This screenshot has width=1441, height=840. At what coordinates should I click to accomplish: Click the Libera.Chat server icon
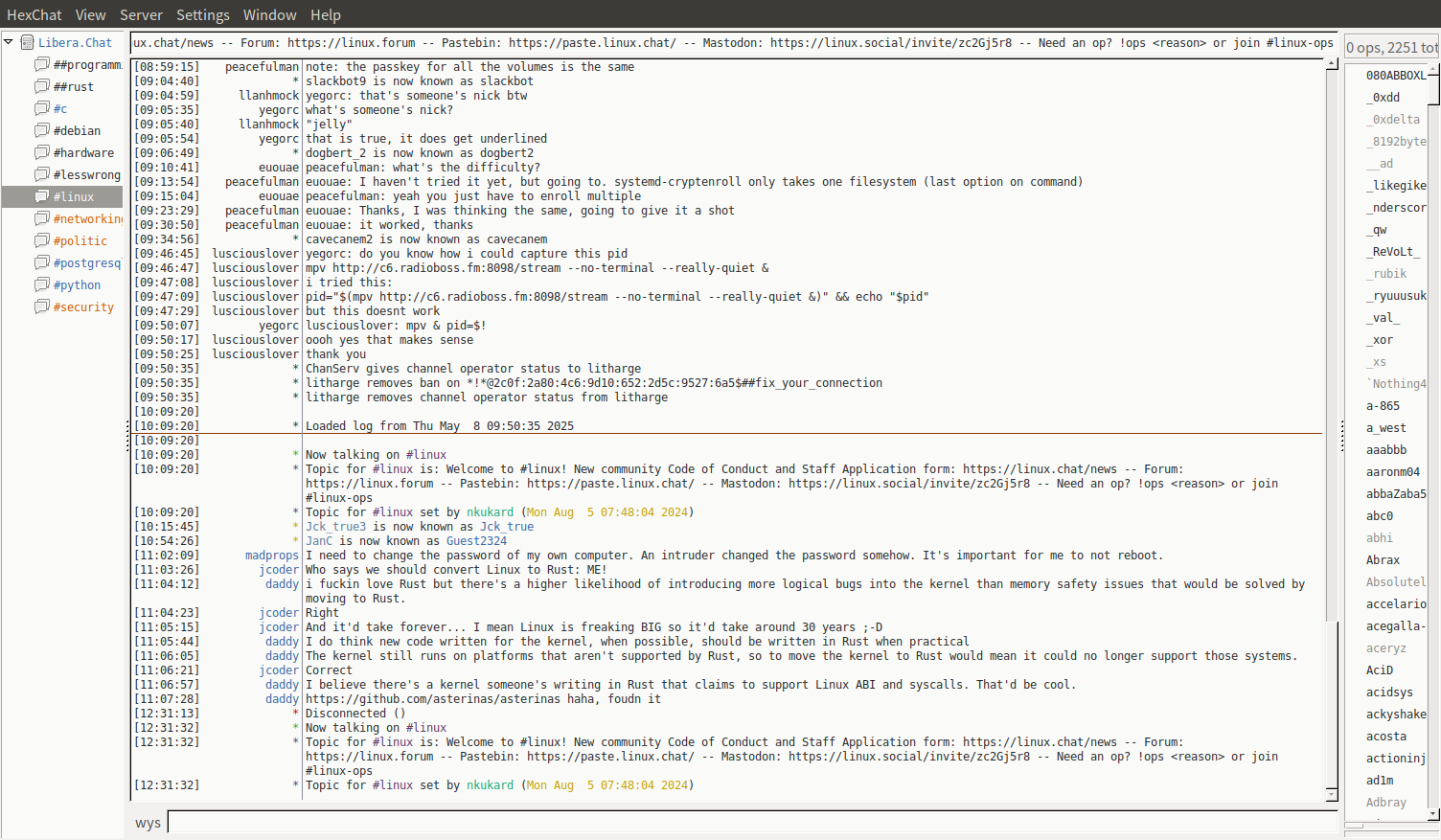point(28,42)
